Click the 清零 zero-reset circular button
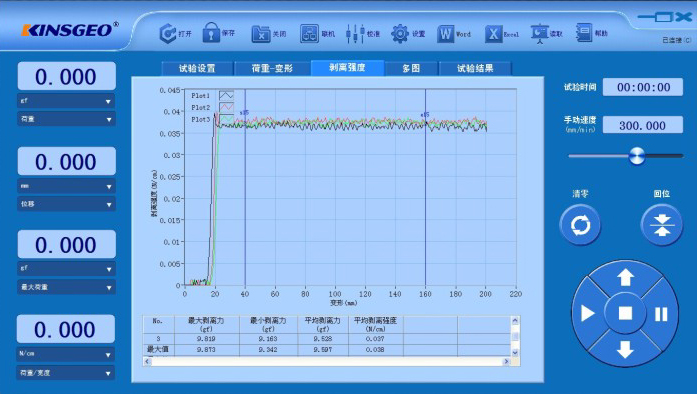The width and height of the screenshot is (697, 394). coord(580,225)
